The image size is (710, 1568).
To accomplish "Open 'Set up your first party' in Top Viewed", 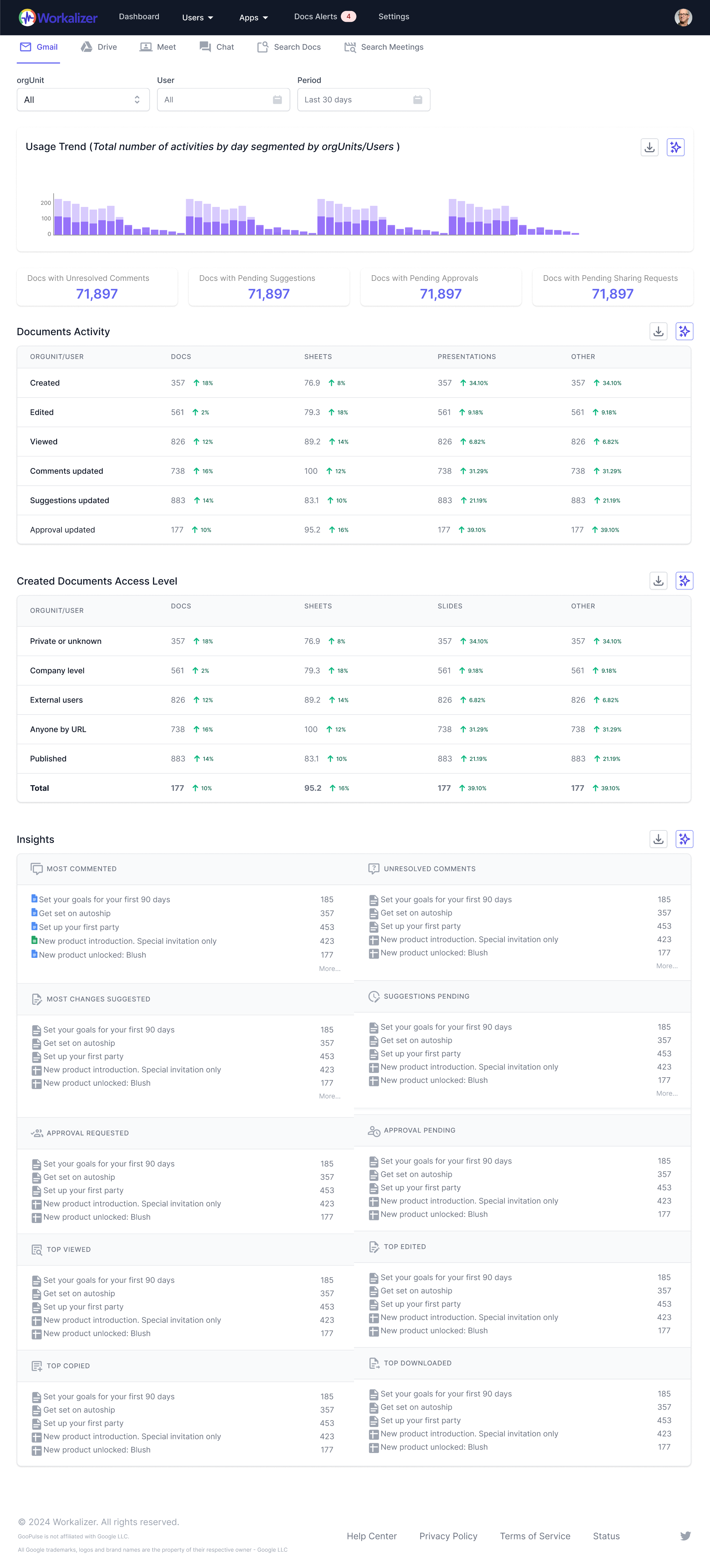I will click(x=83, y=1307).
